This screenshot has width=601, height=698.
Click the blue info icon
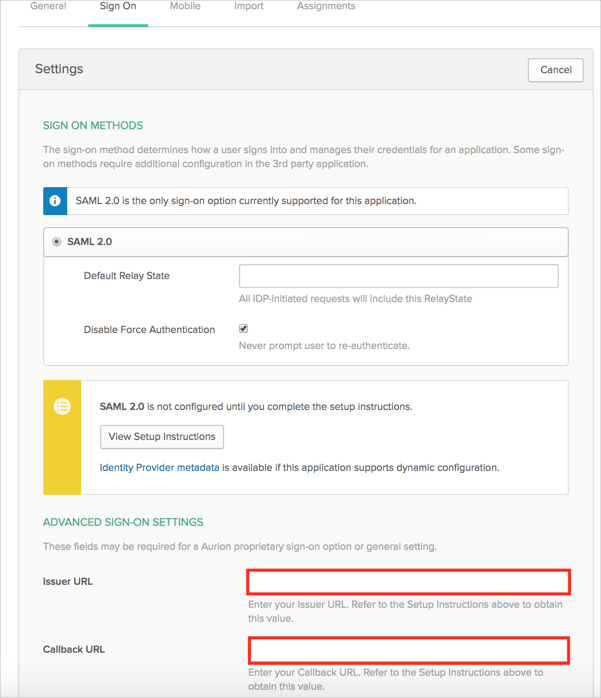click(56, 201)
